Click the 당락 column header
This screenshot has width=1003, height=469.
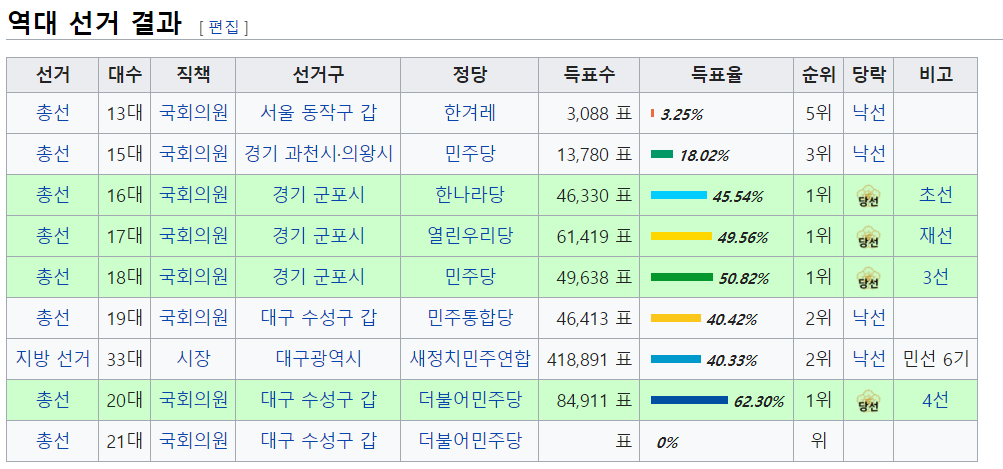(x=869, y=75)
